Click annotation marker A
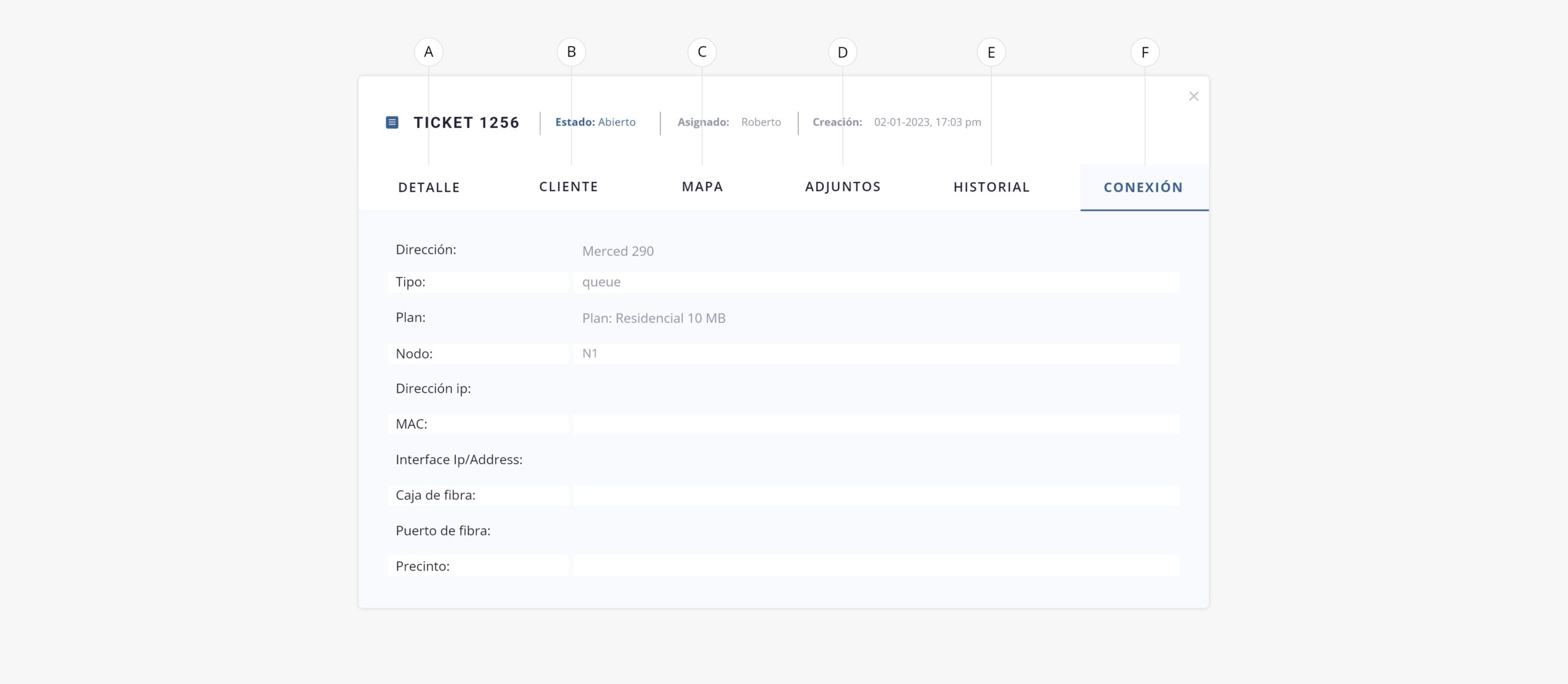Viewport: 1568px width, 684px height. click(428, 52)
